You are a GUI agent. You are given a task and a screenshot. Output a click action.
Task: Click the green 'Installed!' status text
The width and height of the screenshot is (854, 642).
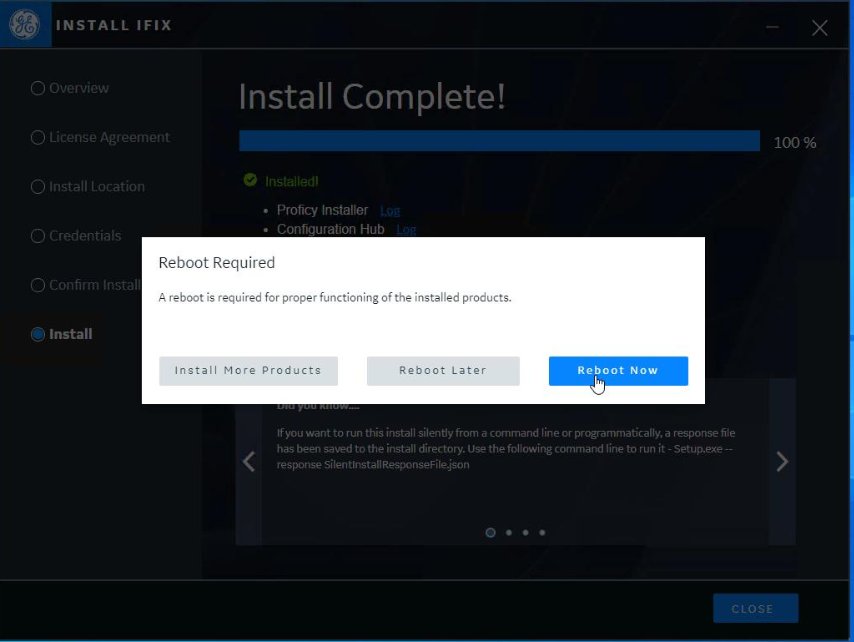[292, 181]
